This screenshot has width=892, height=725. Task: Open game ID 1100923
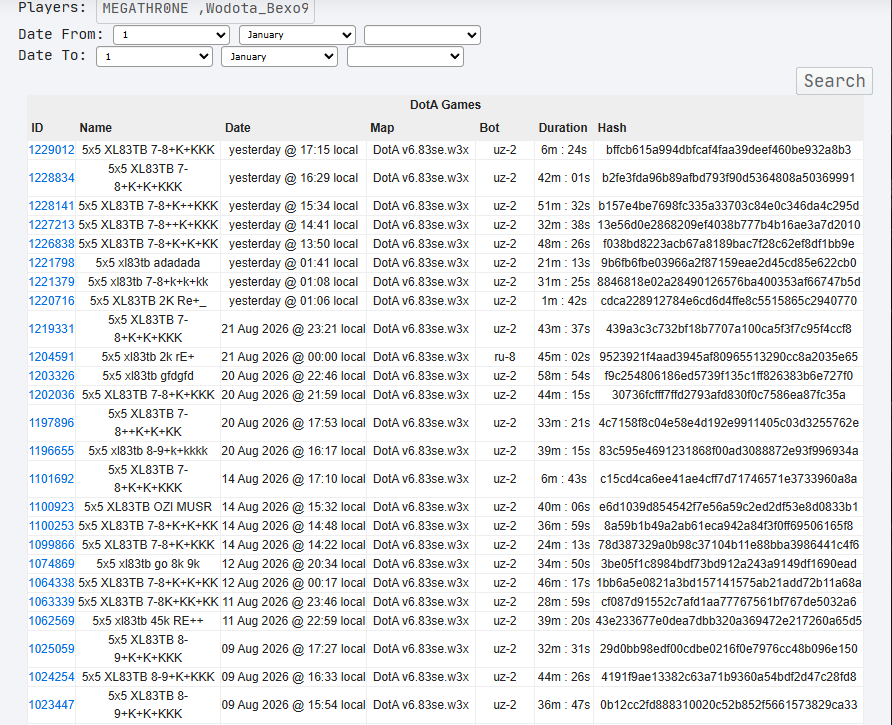51,506
